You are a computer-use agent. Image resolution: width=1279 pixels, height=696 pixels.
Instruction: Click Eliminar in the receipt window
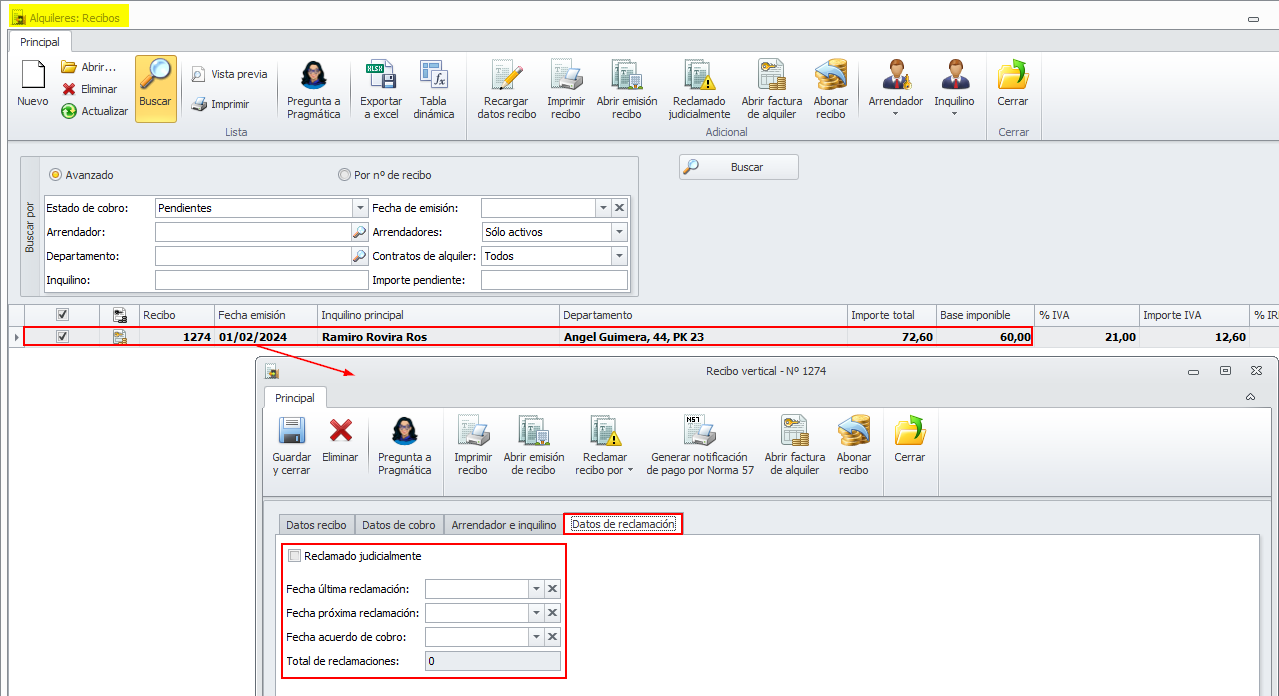pos(341,439)
